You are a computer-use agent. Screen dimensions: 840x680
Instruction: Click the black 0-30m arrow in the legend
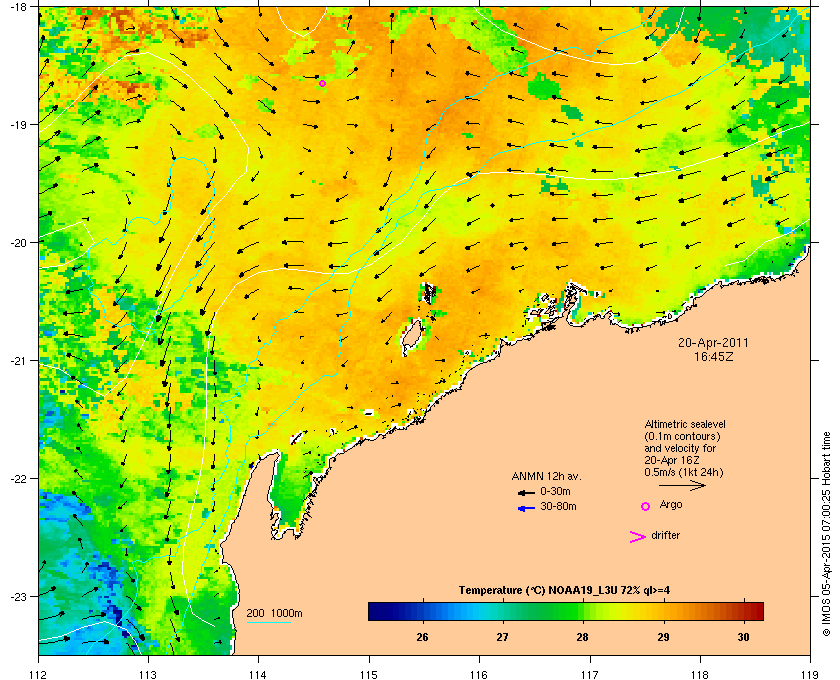[526, 492]
